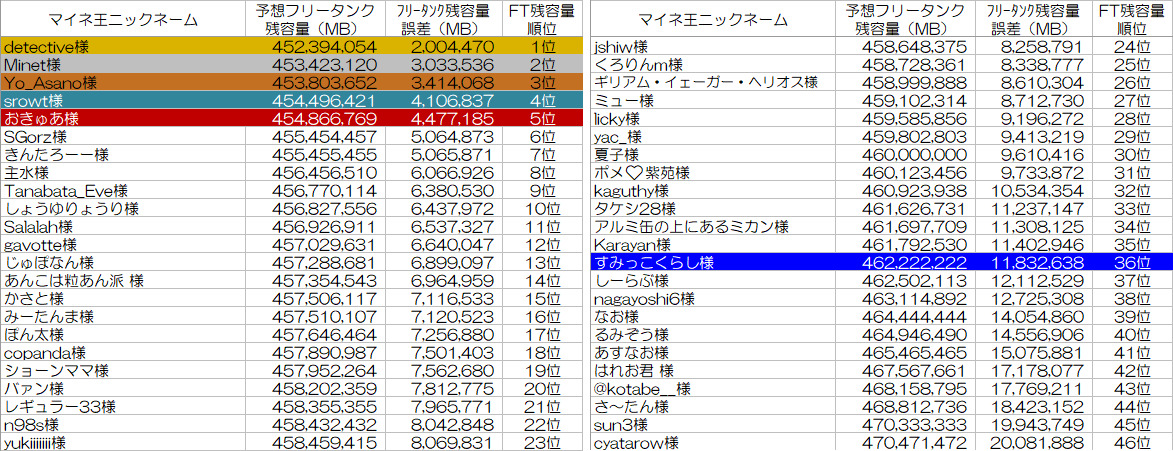Image resolution: width=1173 pixels, height=451 pixels.
Task: Click the Yo_Asano様 entry
Action: 50,83
